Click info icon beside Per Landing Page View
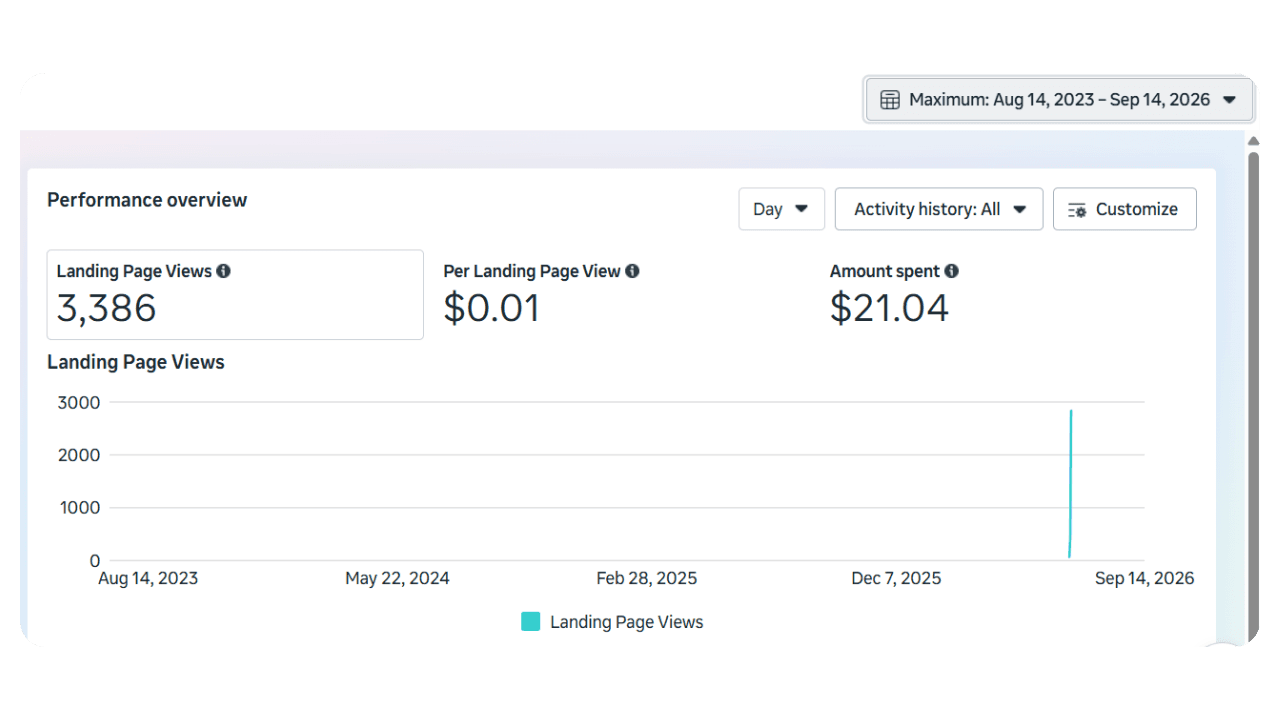This screenshot has height=720, width=1280. [x=632, y=271]
